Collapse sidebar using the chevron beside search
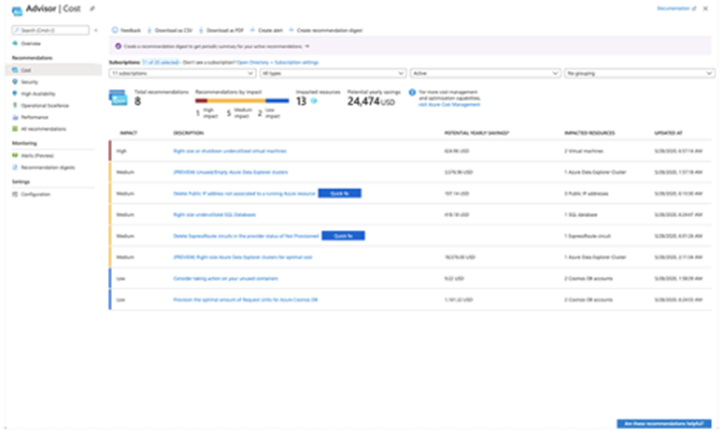Screen dimensions: 724x438 (96, 30)
